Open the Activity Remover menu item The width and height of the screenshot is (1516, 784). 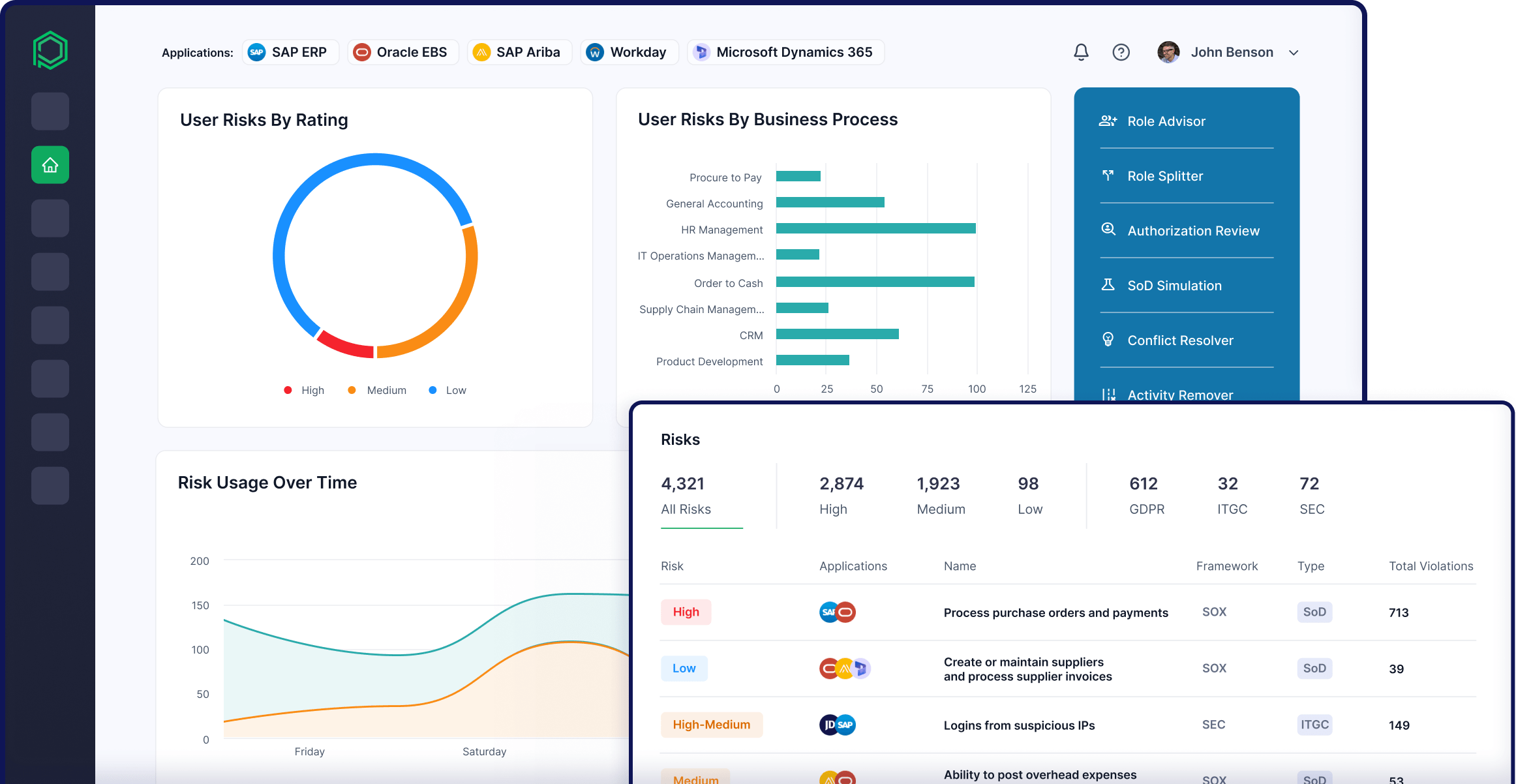[1179, 394]
